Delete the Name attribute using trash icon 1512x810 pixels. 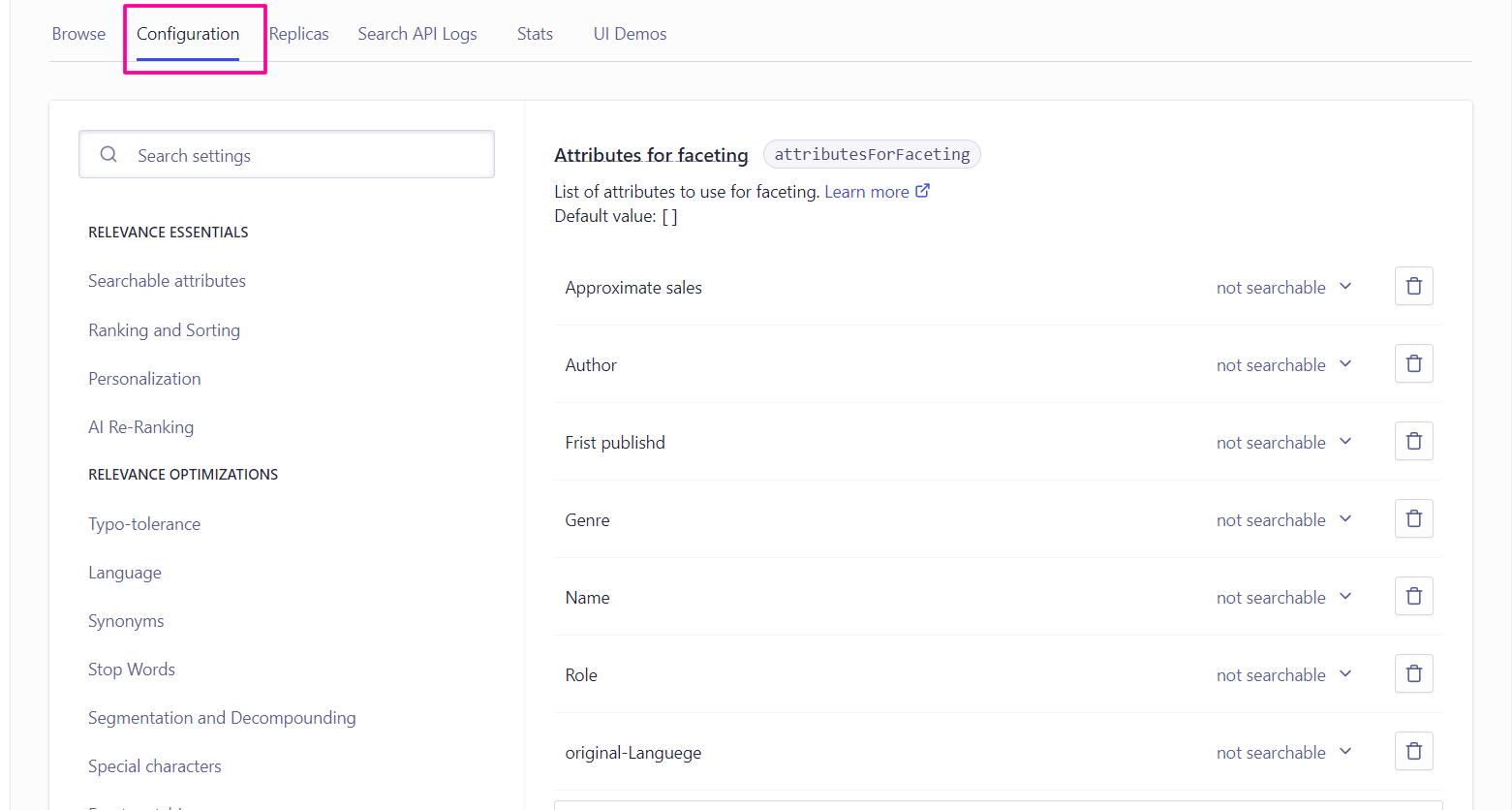pos(1413,596)
